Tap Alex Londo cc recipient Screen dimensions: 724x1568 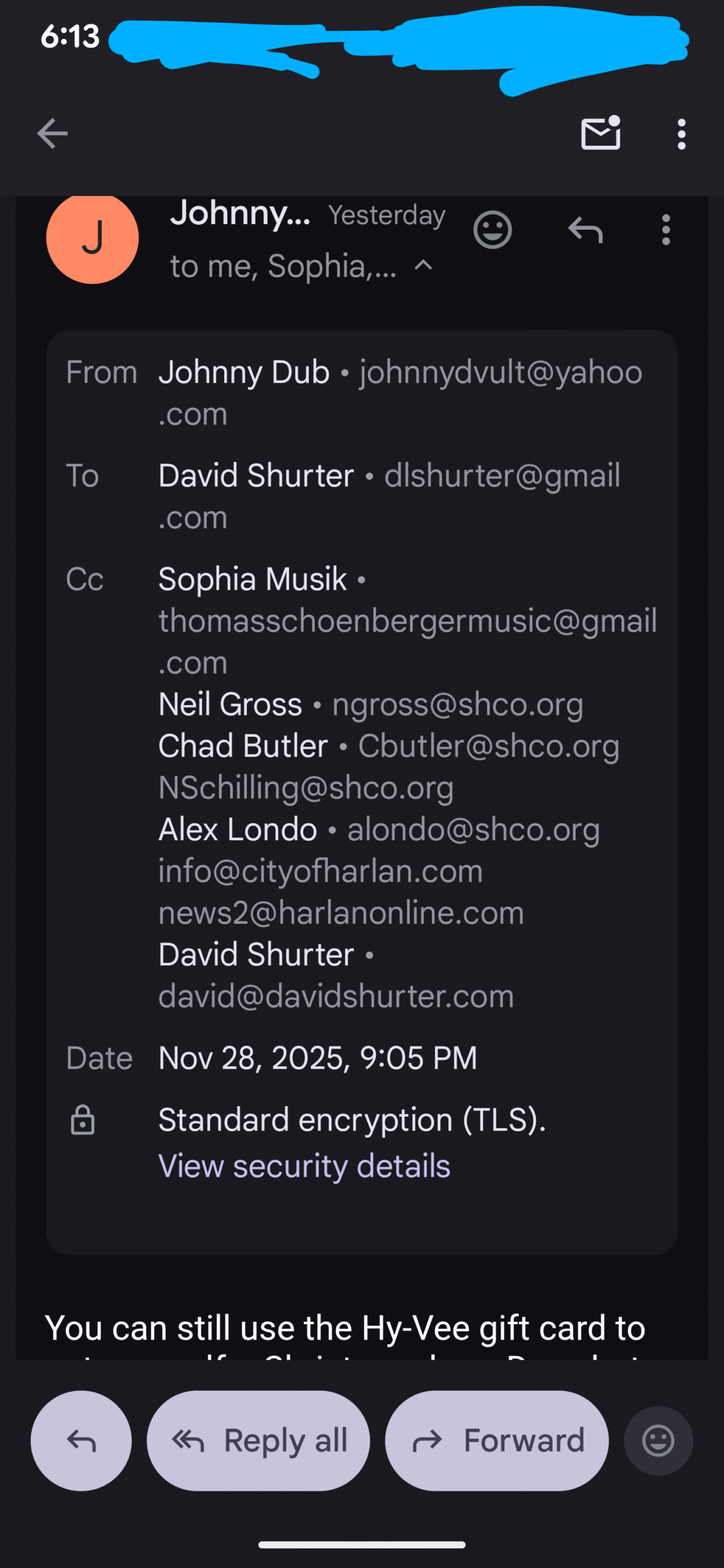[238, 829]
